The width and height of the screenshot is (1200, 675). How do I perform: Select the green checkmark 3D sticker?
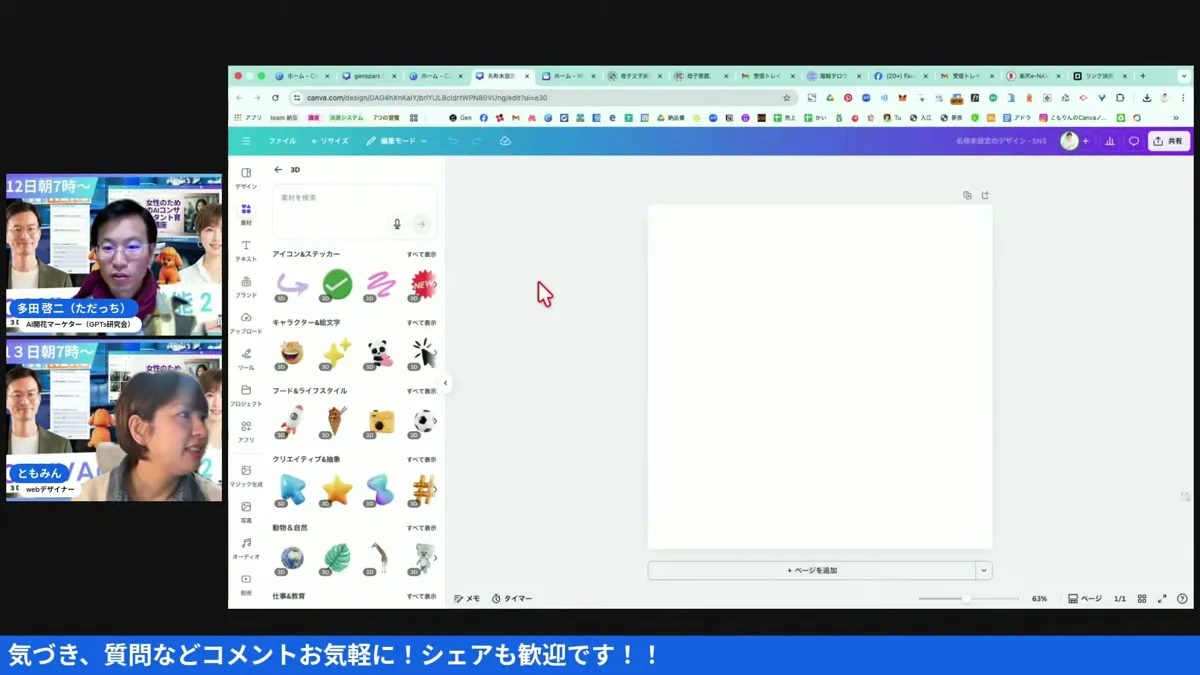337,284
